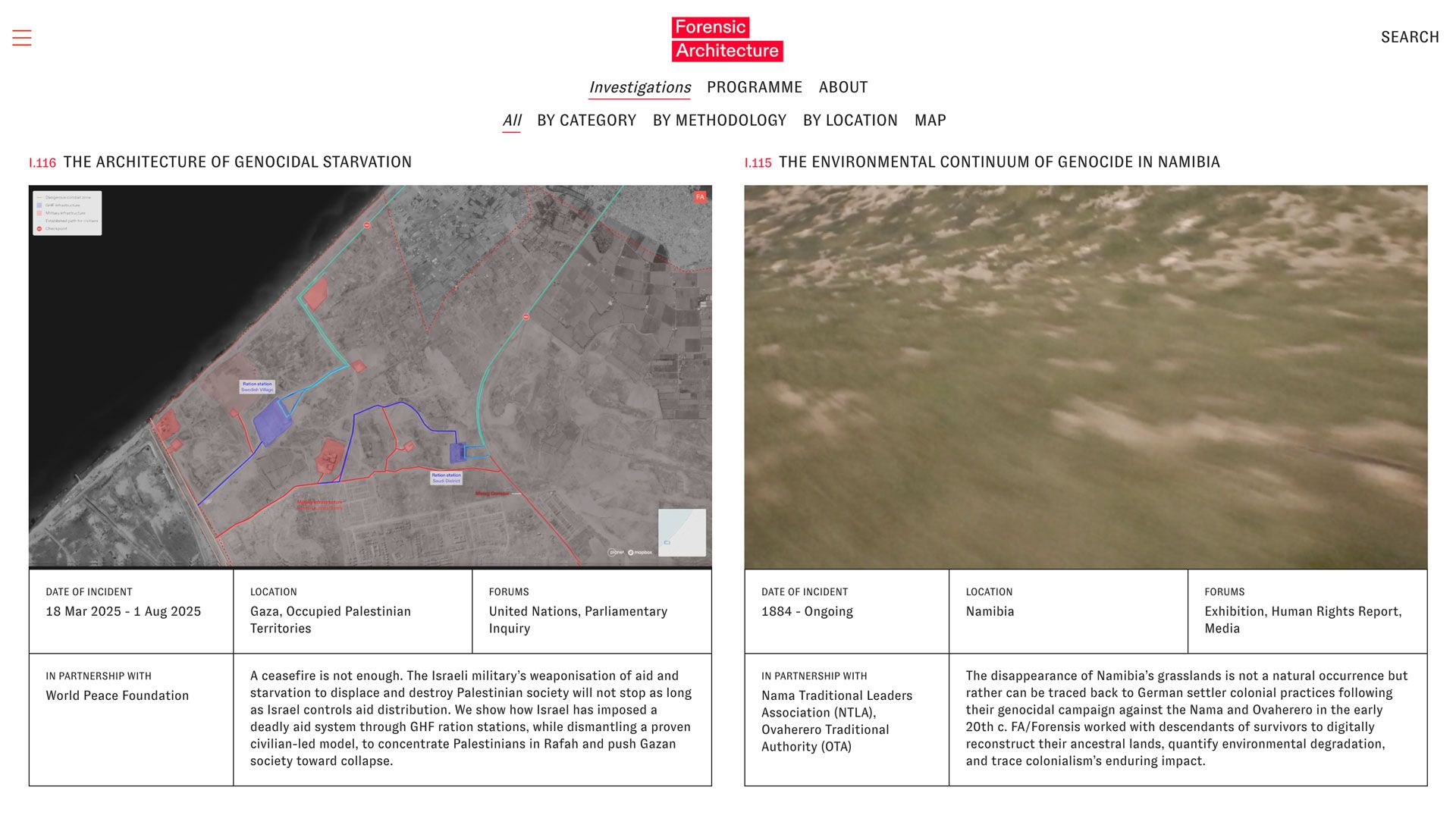This screenshot has width=1456, height=825.
Task: Go to the Investigations section
Action: pos(639,87)
